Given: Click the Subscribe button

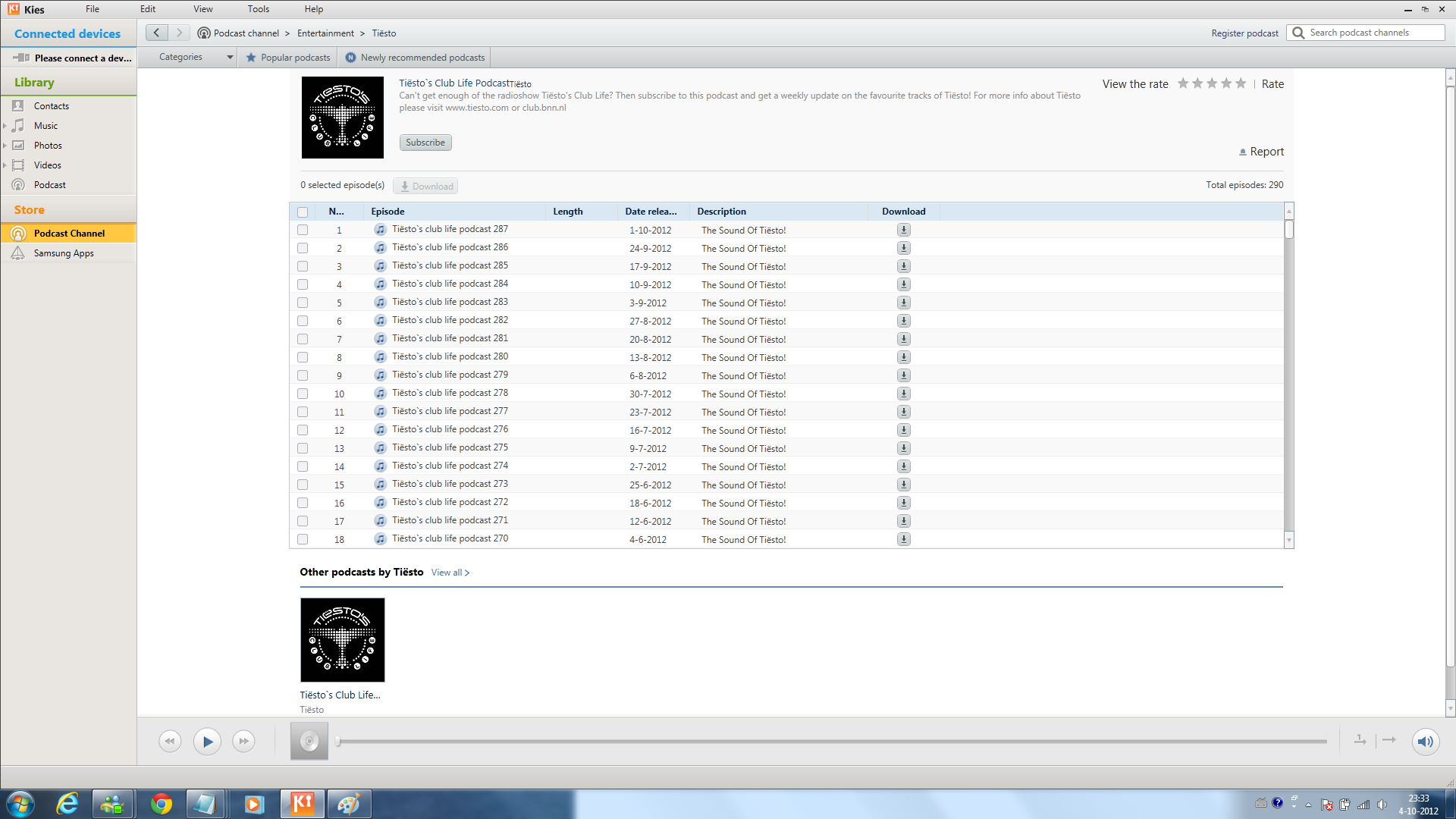Looking at the screenshot, I should [425, 143].
